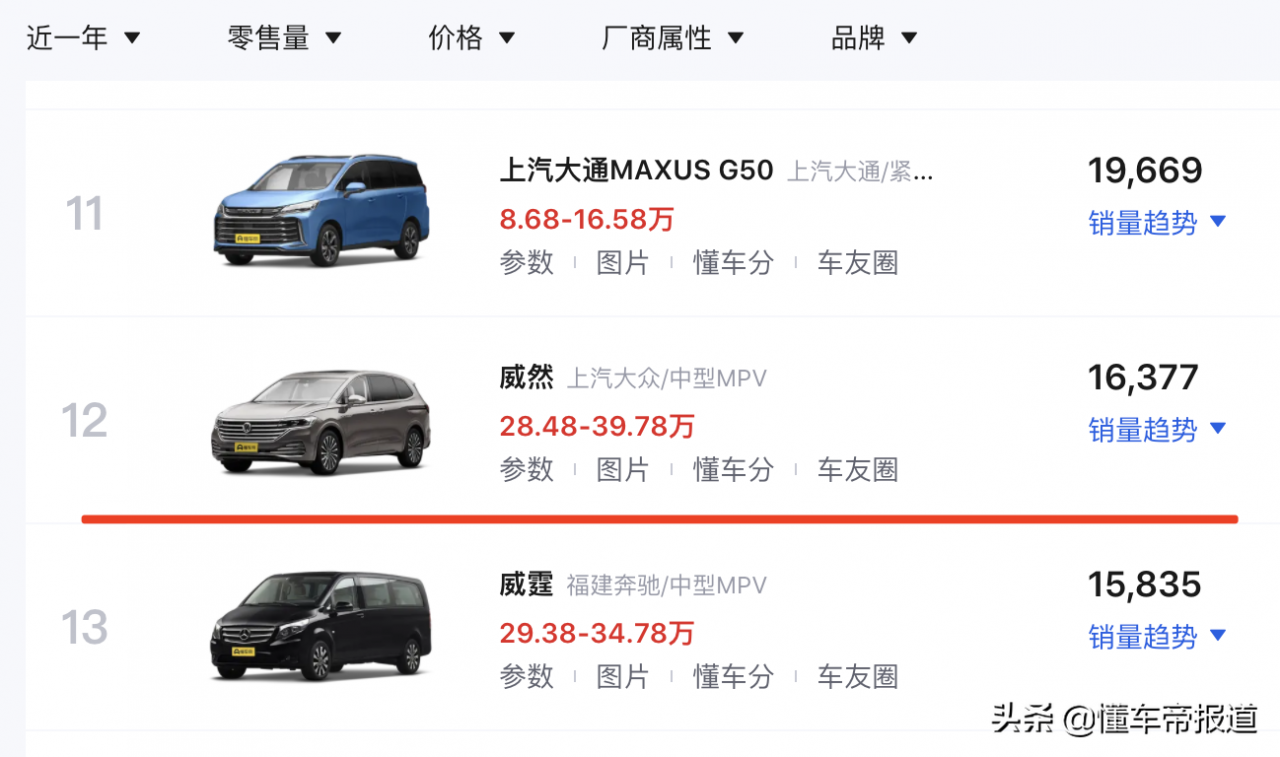Viewport: 1280px width, 757px height.
Task: Open the 价格 price filter
Action: point(472,38)
